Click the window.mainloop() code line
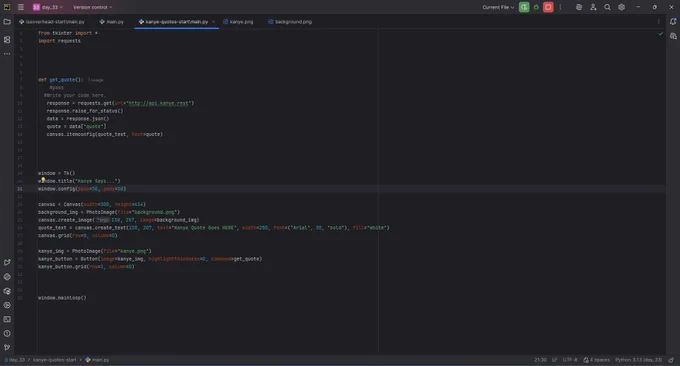This screenshot has height=366, width=680. click(x=62, y=298)
